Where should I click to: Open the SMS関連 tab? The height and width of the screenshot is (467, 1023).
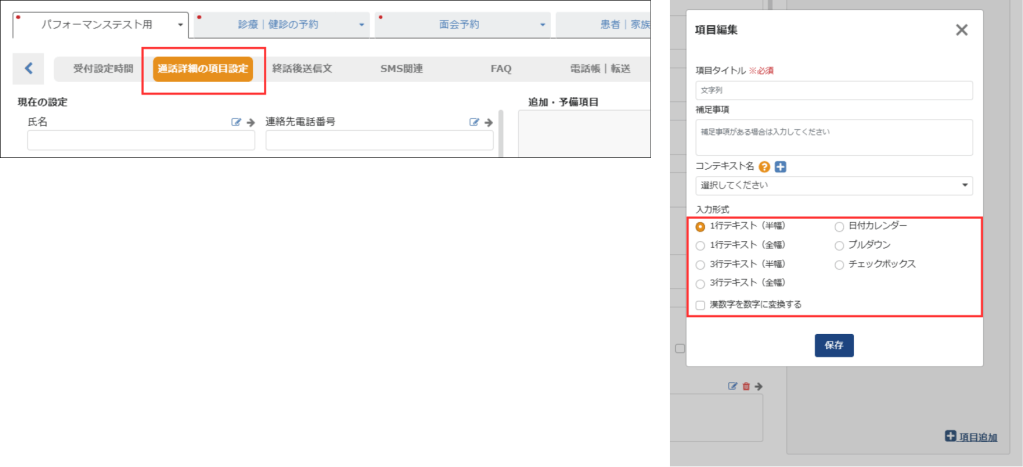point(401,69)
